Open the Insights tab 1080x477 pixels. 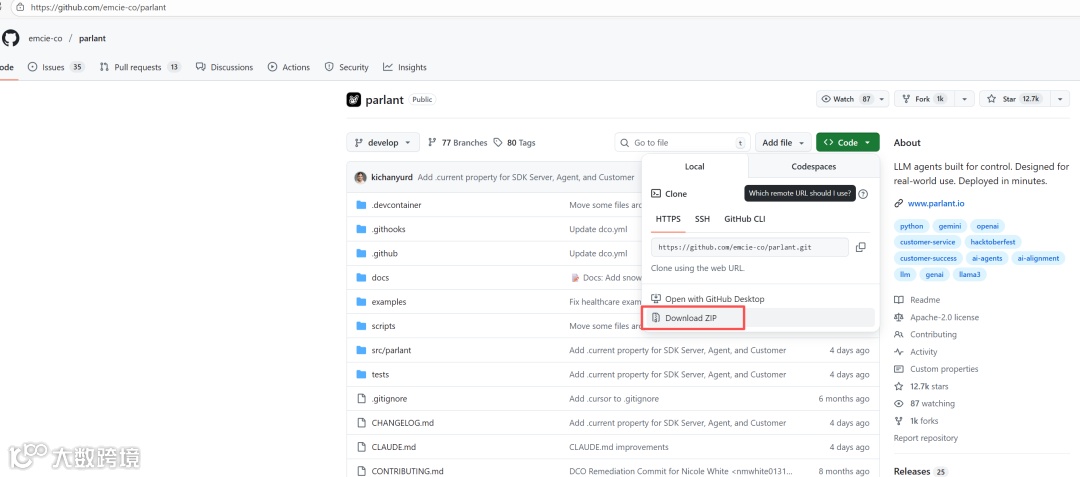point(405,67)
